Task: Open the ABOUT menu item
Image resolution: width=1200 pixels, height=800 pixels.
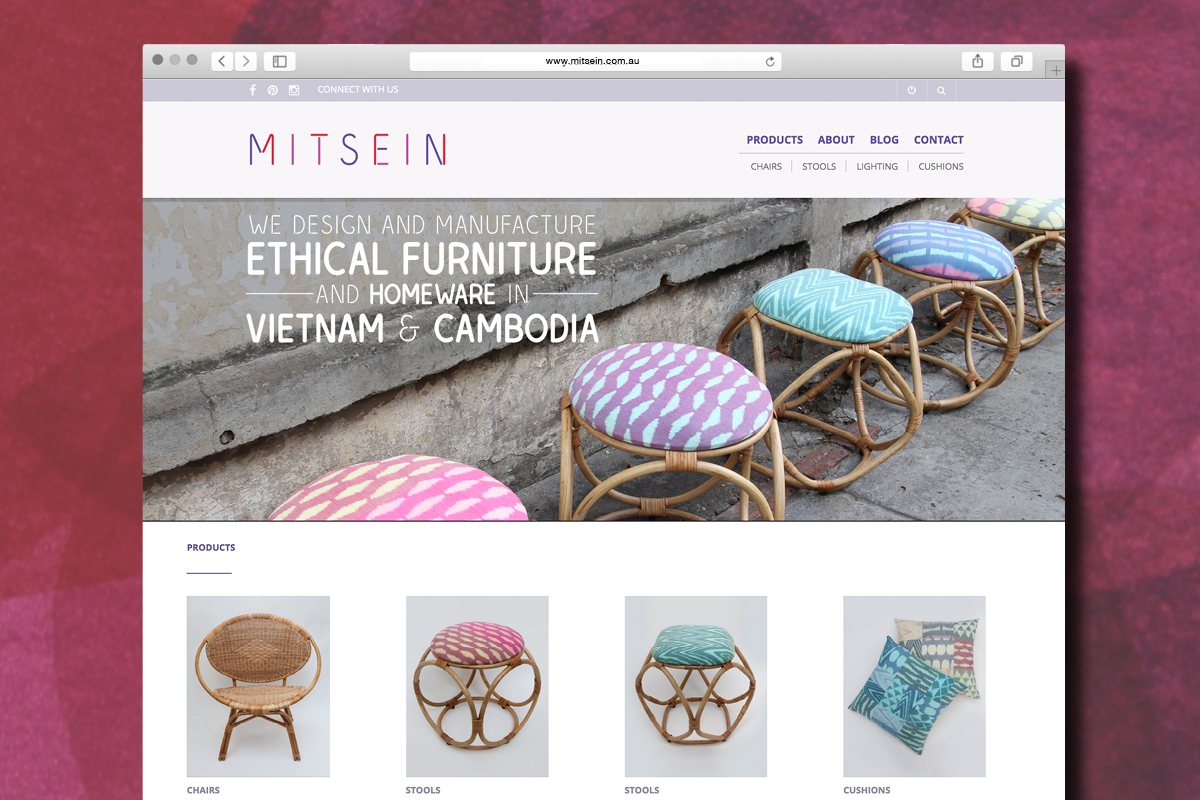Action: (836, 140)
